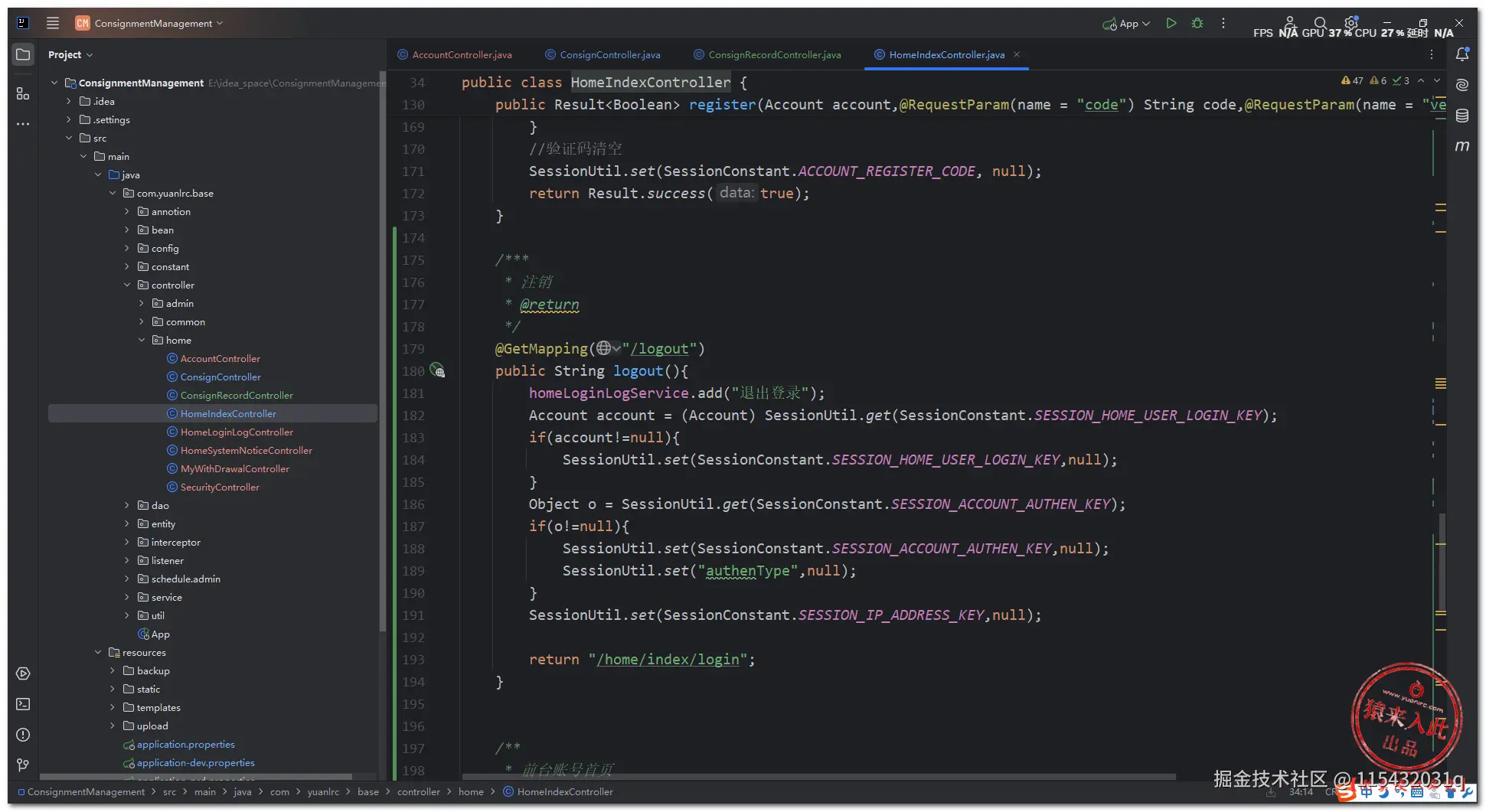This screenshot has width=1486, height=812.
Task: Click the sticky line 'public class HomeIndexController'
Action: click(604, 82)
